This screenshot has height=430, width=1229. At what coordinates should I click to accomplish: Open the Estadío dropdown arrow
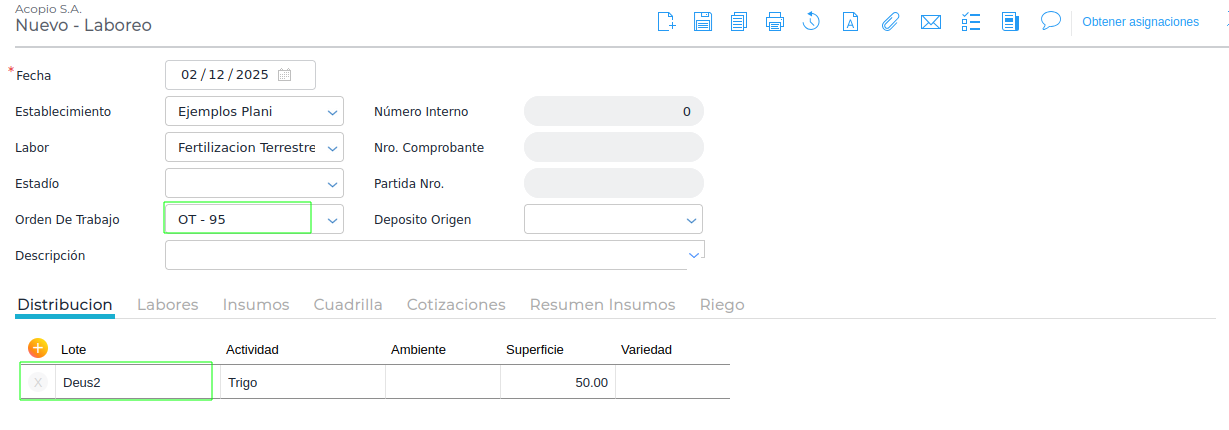[x=332, y=184]
